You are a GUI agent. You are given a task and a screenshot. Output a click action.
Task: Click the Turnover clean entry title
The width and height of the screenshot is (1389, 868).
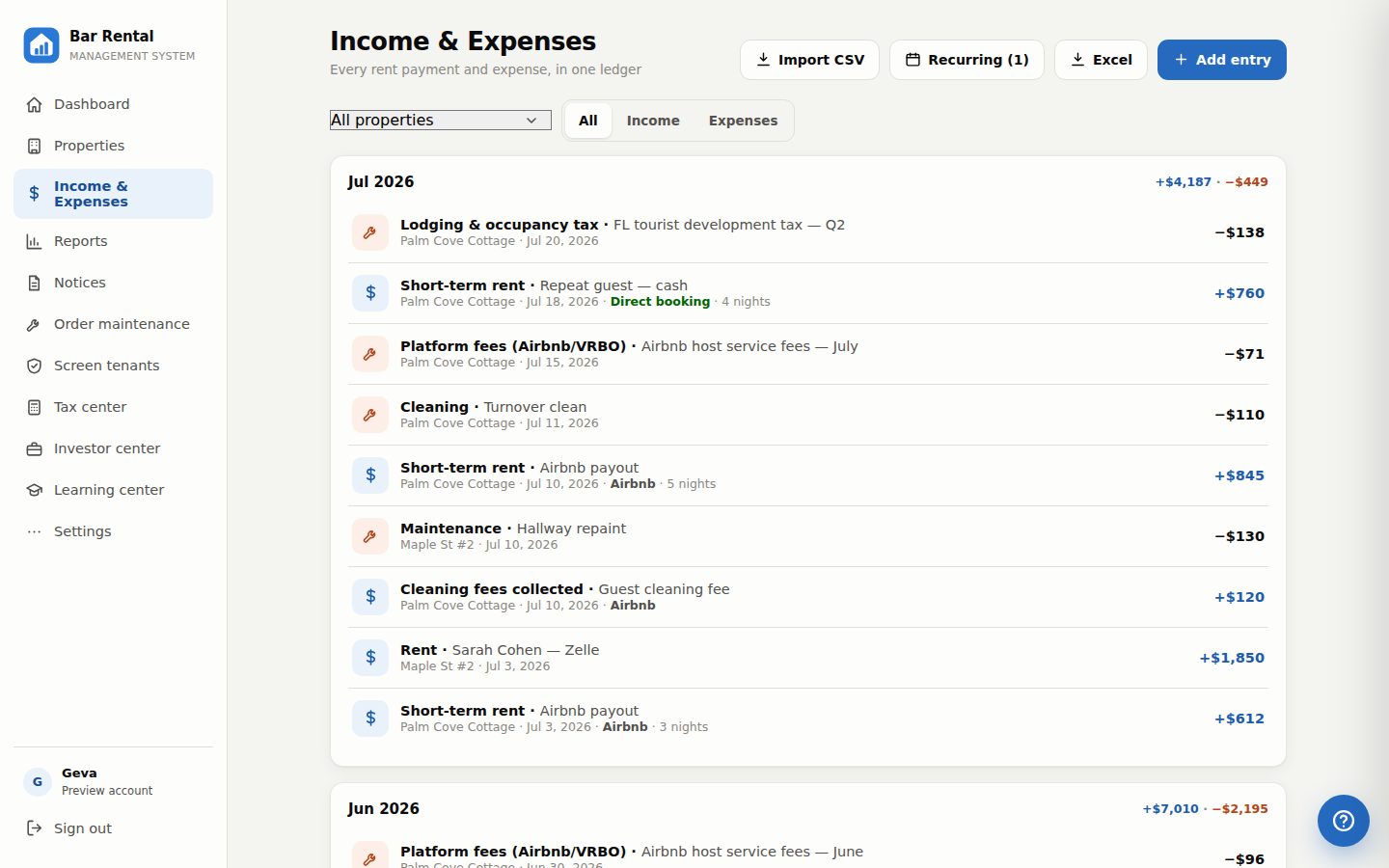pyautogui.click(x=493, y=407)
